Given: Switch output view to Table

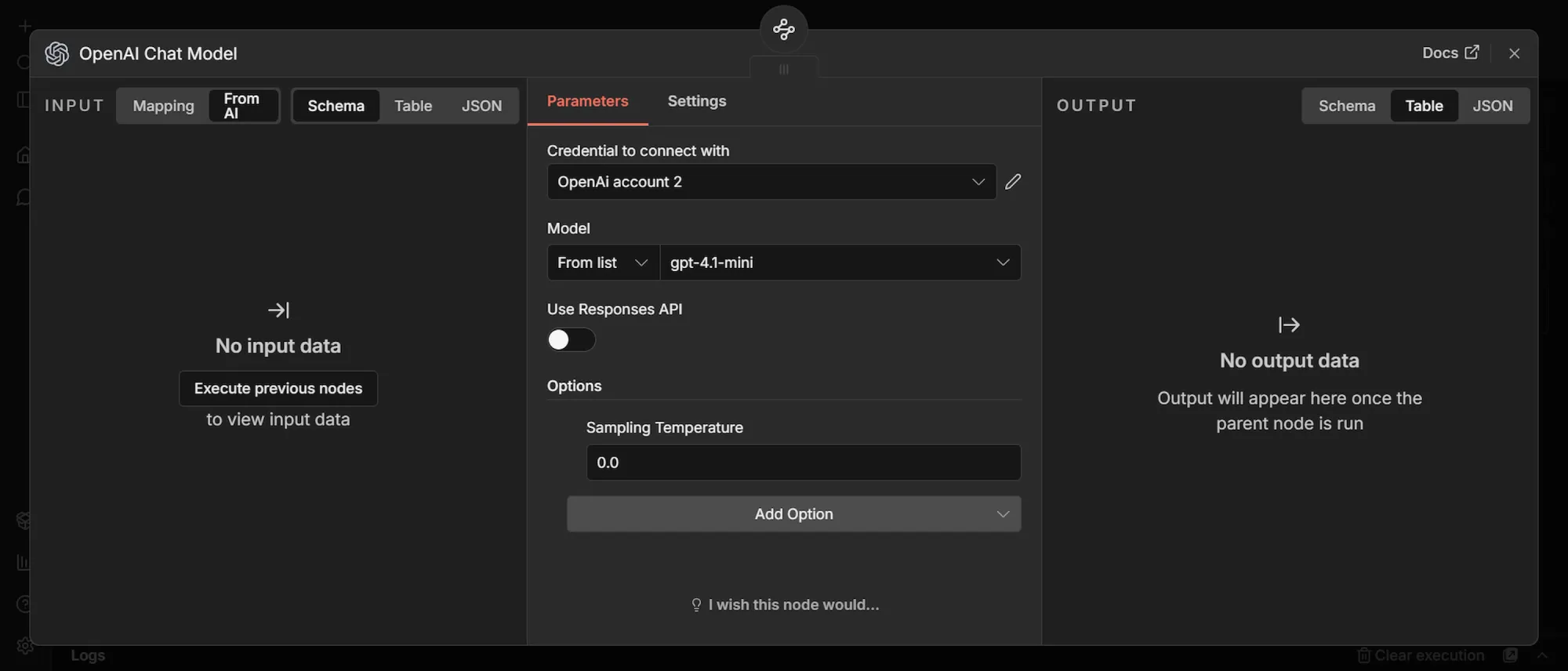Looking at the screenshot, I should pos(1424,106).
